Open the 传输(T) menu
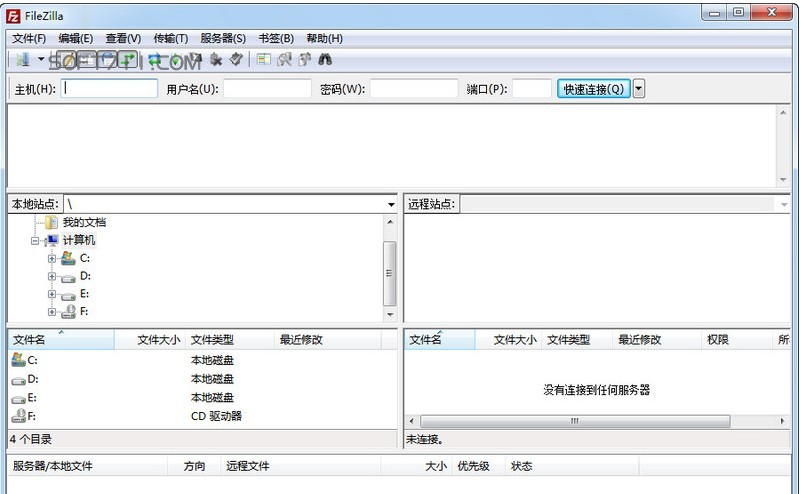Screen dimensions: 803x494 click(x=171, y=38)
